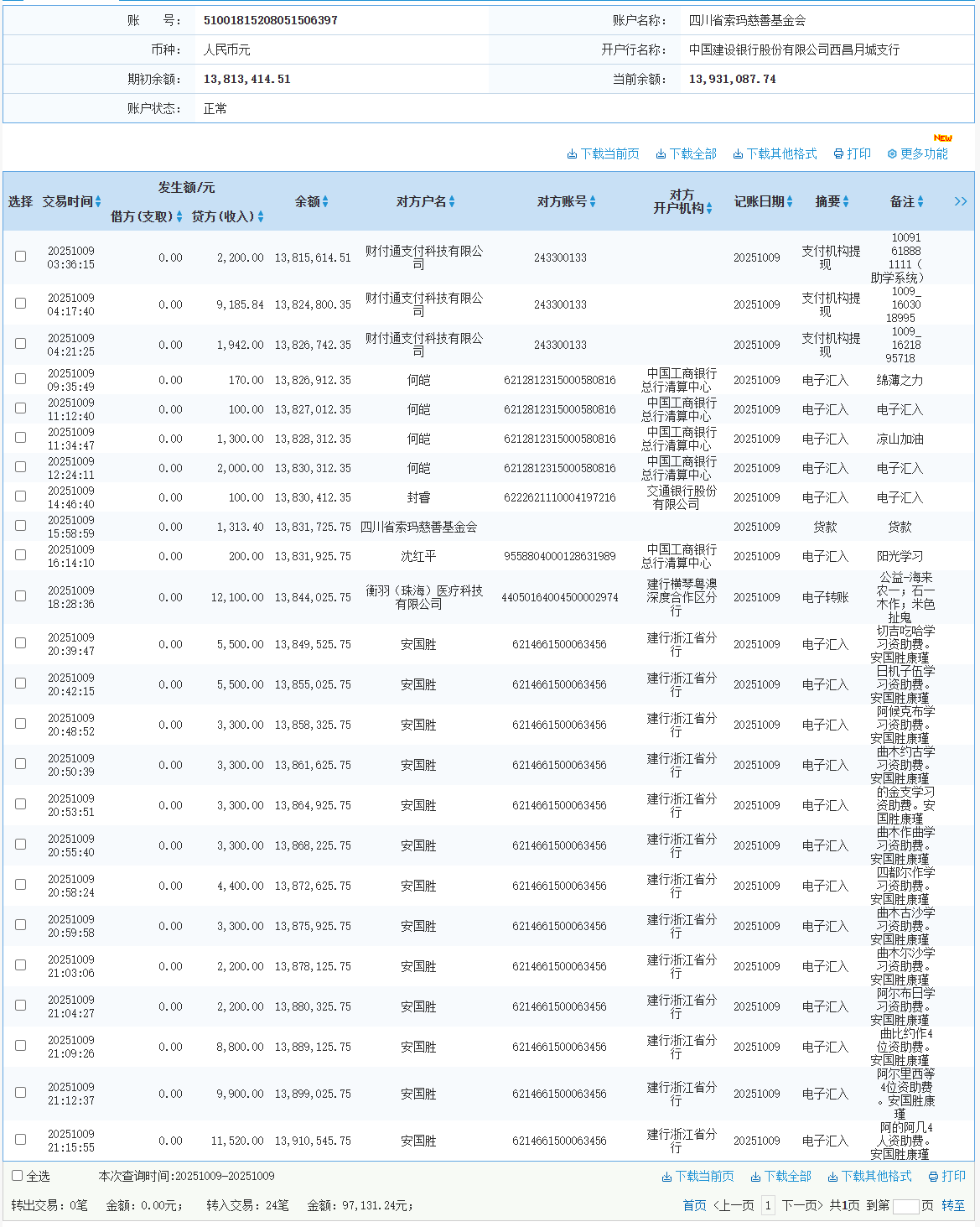Click the 首页 first page link
This screenshot has height=1227, width=980.
(694, 1205)
